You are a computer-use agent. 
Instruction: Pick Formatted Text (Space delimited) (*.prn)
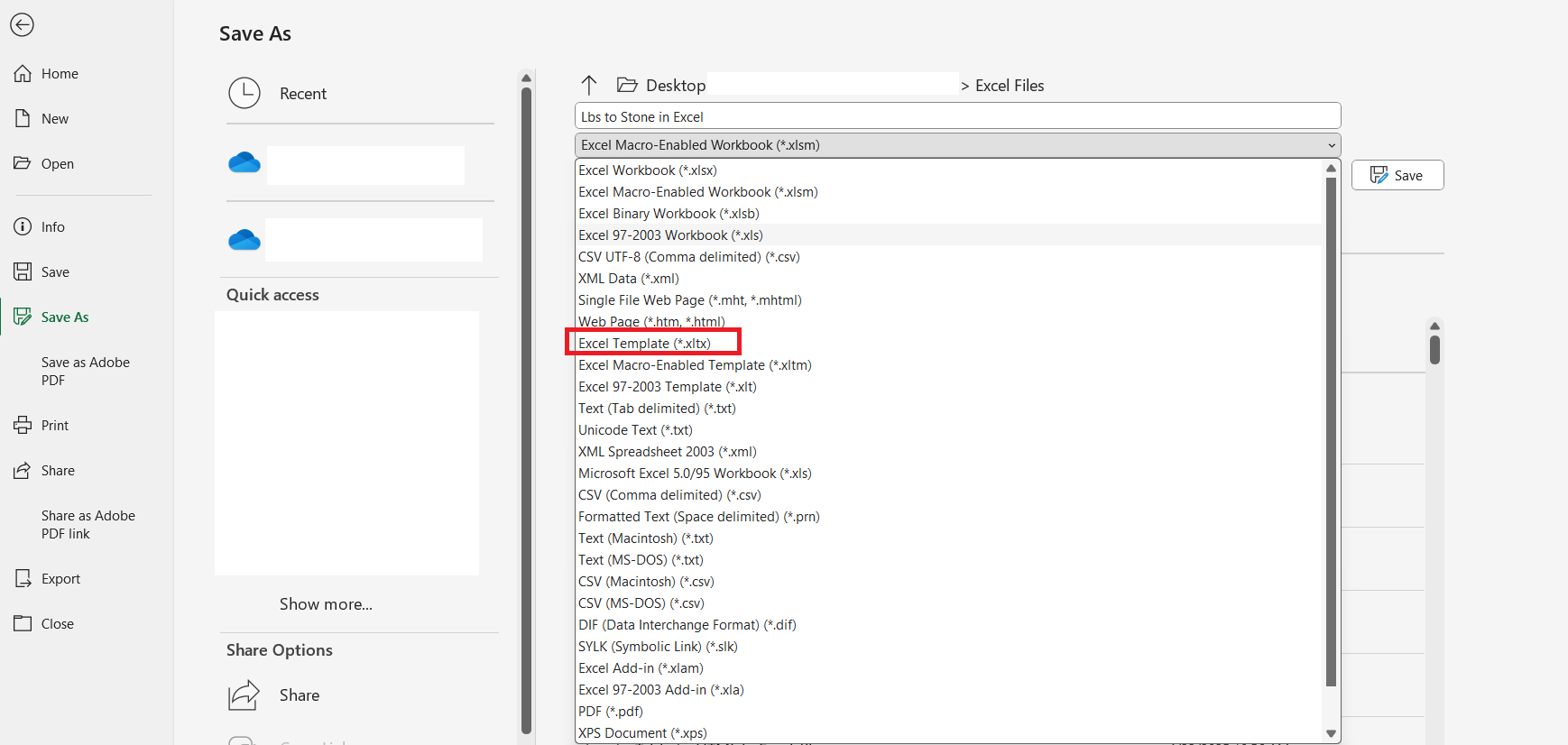click(949, 517)
